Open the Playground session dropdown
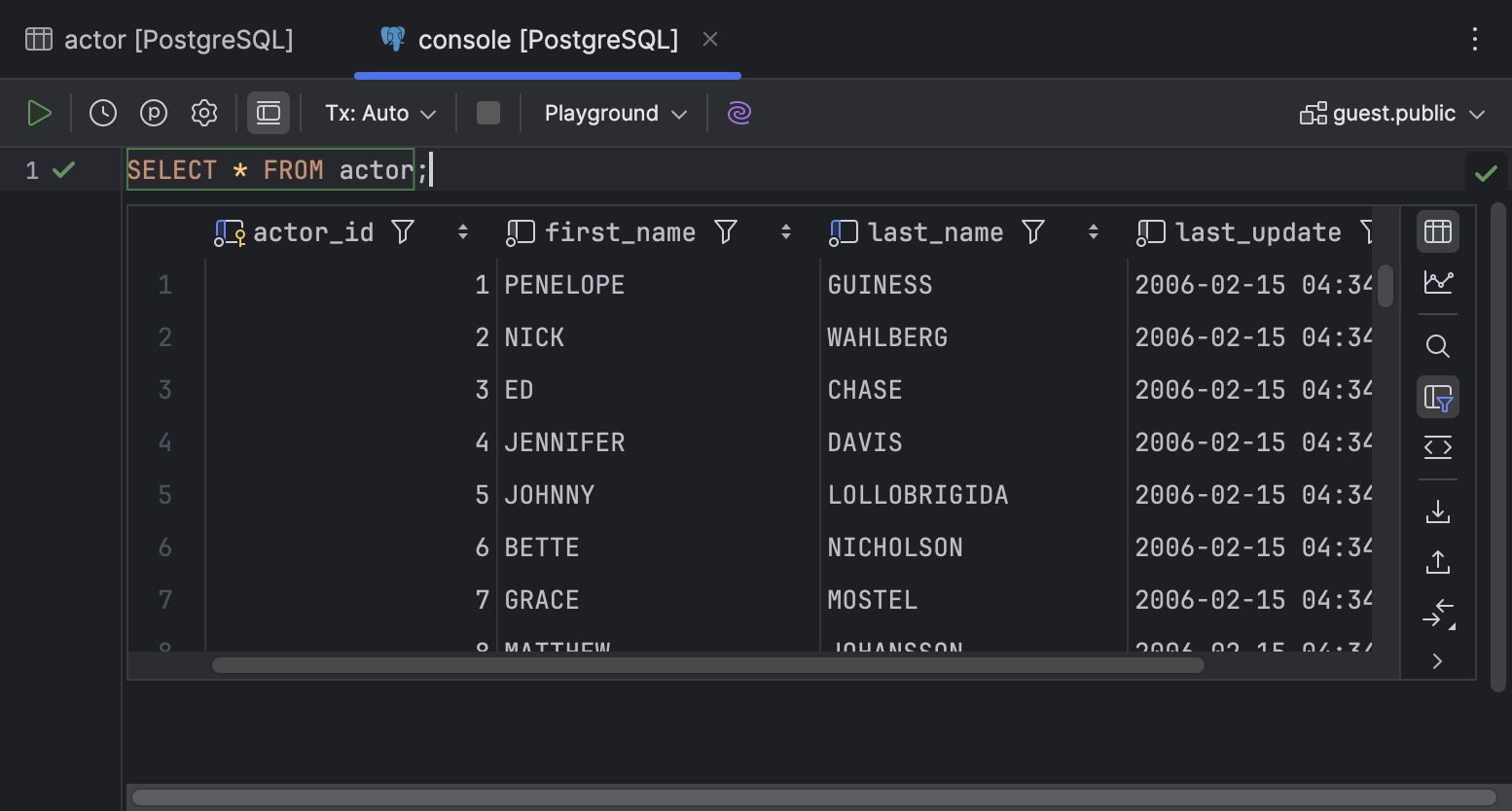This screenshot has height=811, width=1512. 613,112
